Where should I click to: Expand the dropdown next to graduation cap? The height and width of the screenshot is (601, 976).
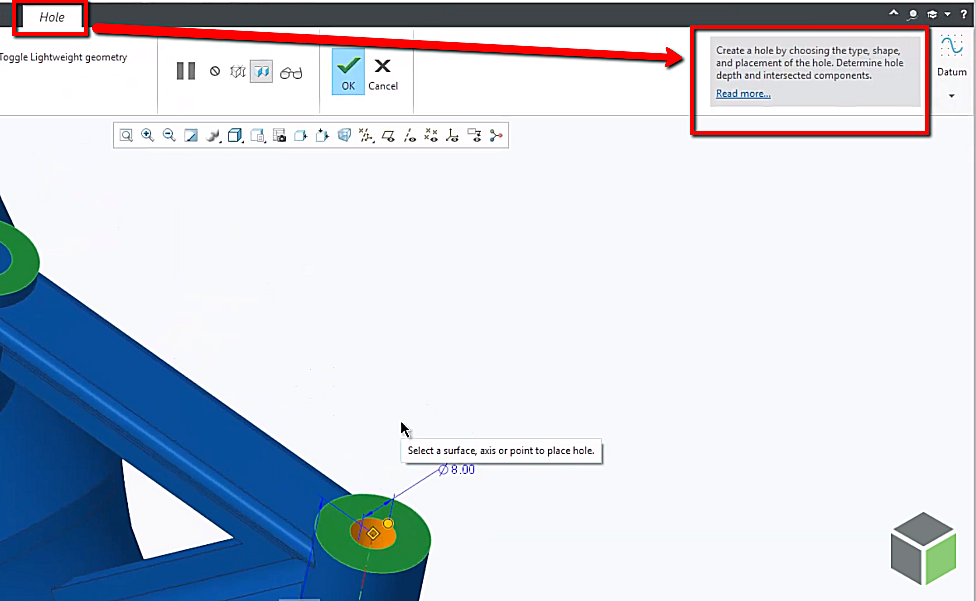947,14
